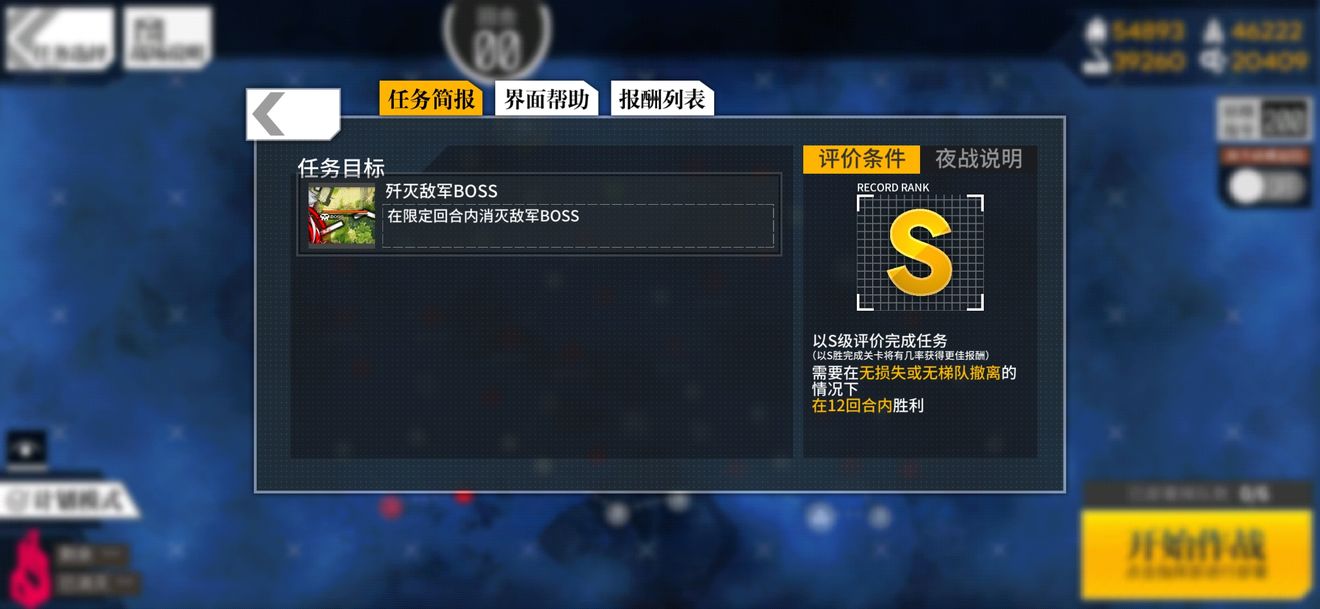Viewport: 1320px width, 609px height.
Task: Click the ammo resource icon beside 46222
Action: pyautogui.click(x=1214, y=32)
